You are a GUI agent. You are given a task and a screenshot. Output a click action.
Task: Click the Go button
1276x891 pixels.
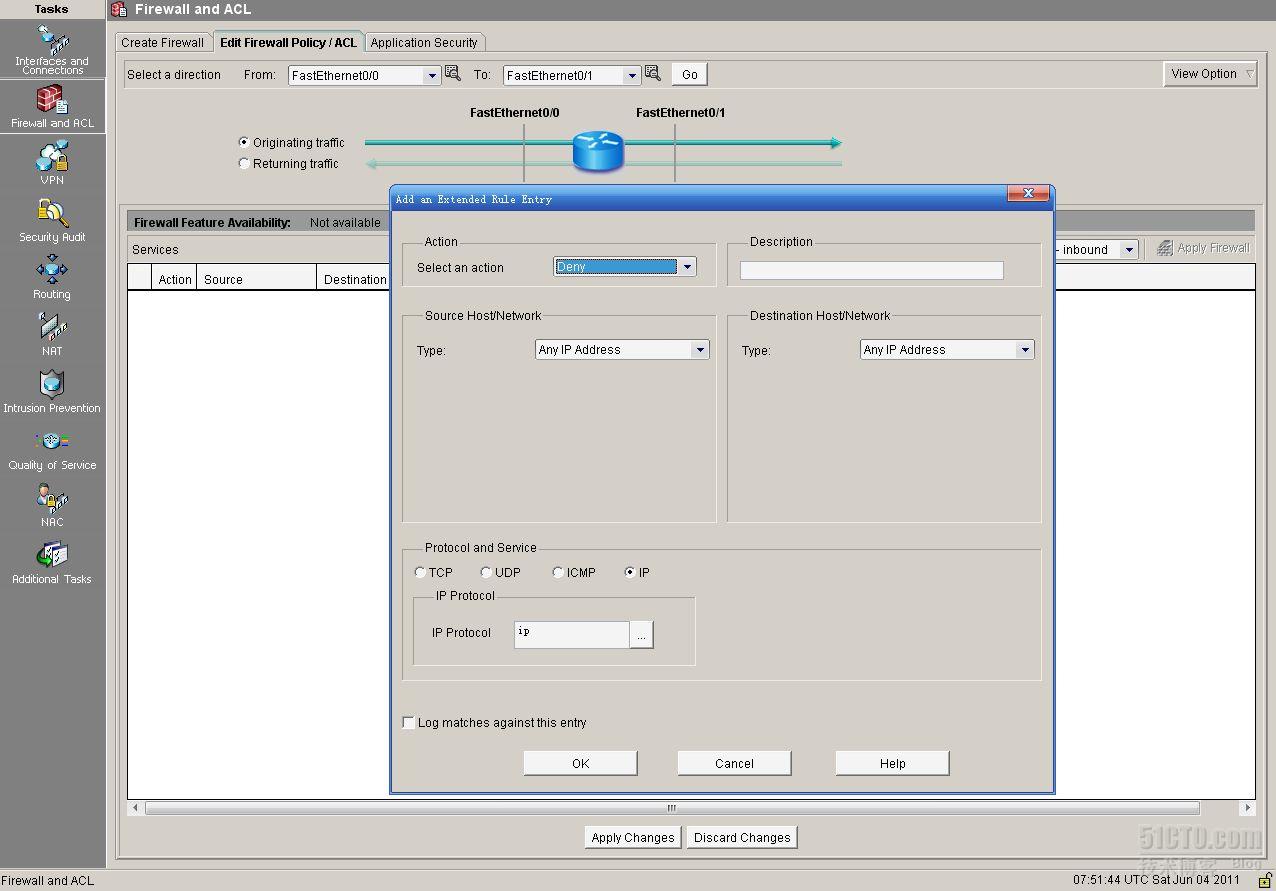pos(690,74)
